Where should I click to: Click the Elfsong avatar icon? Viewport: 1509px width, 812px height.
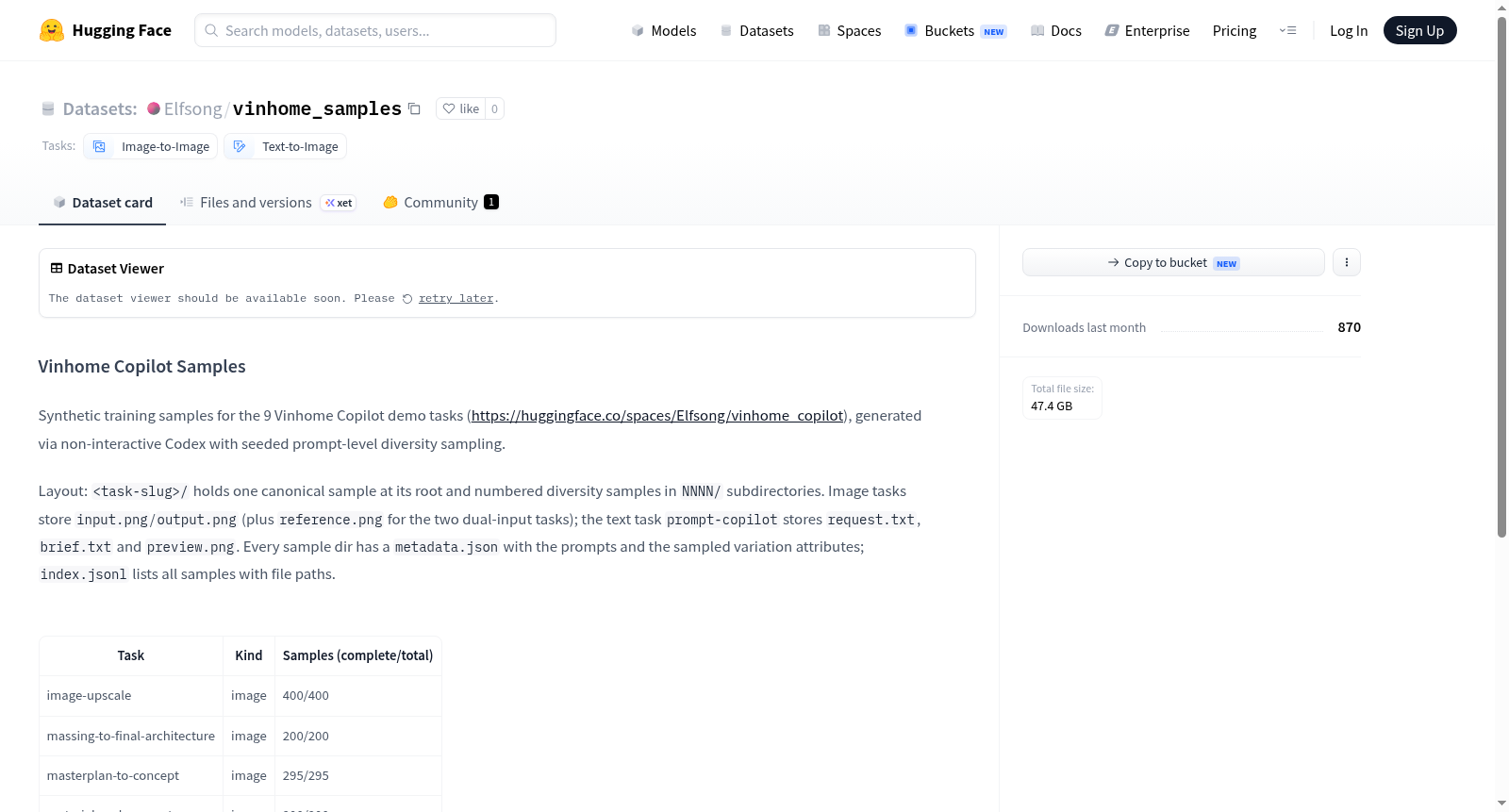pos(154,108)
